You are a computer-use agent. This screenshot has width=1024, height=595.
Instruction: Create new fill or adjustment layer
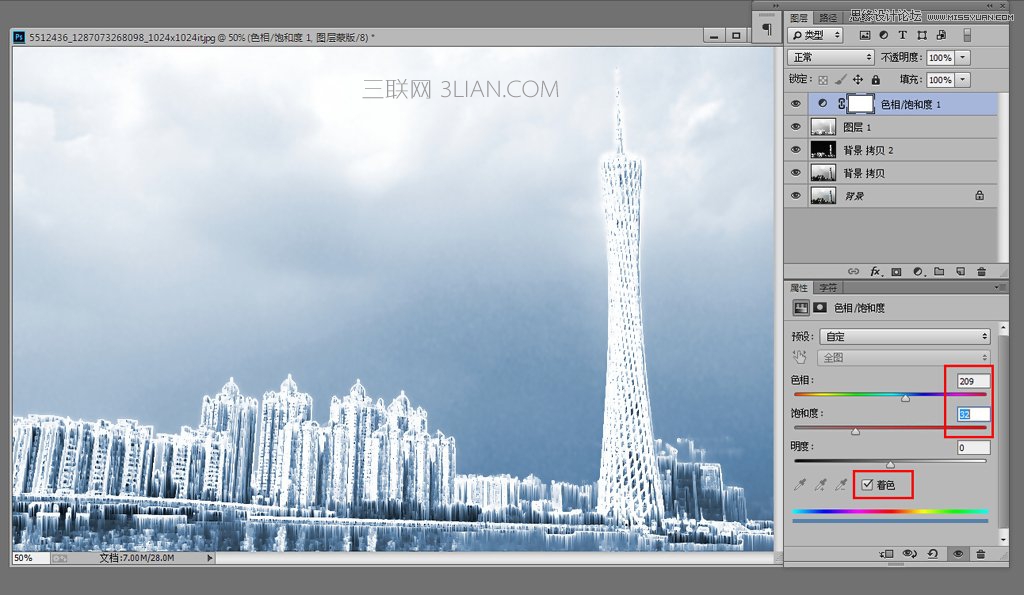[918, 271]
